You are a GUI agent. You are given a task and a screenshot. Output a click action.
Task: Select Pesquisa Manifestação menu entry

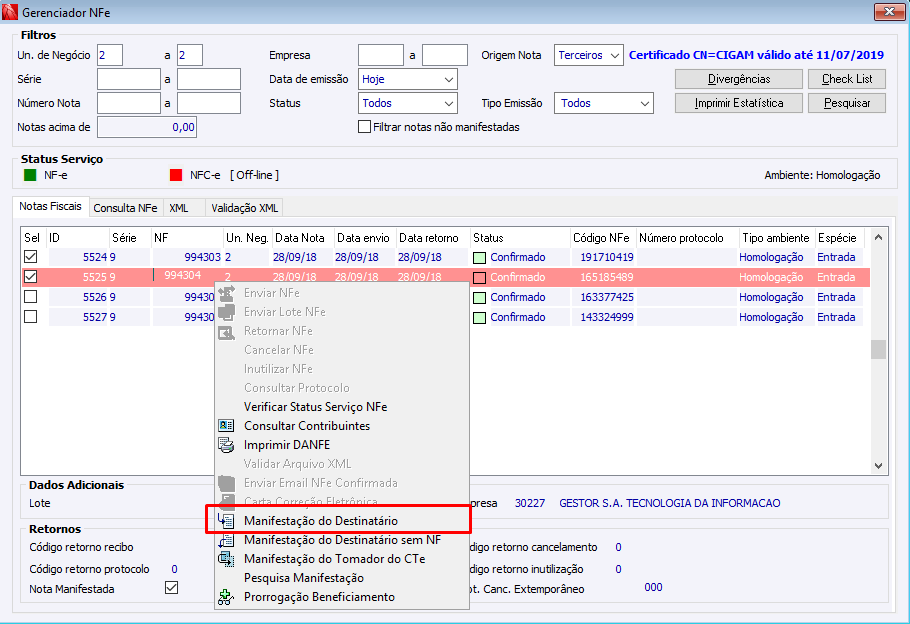[x=304, y=578]
